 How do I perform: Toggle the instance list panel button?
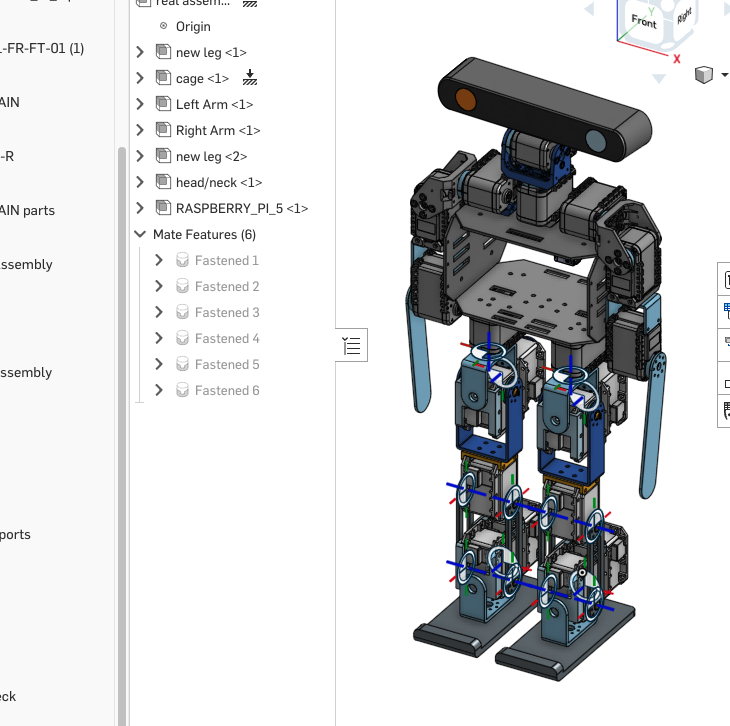(x=352, y=346)
